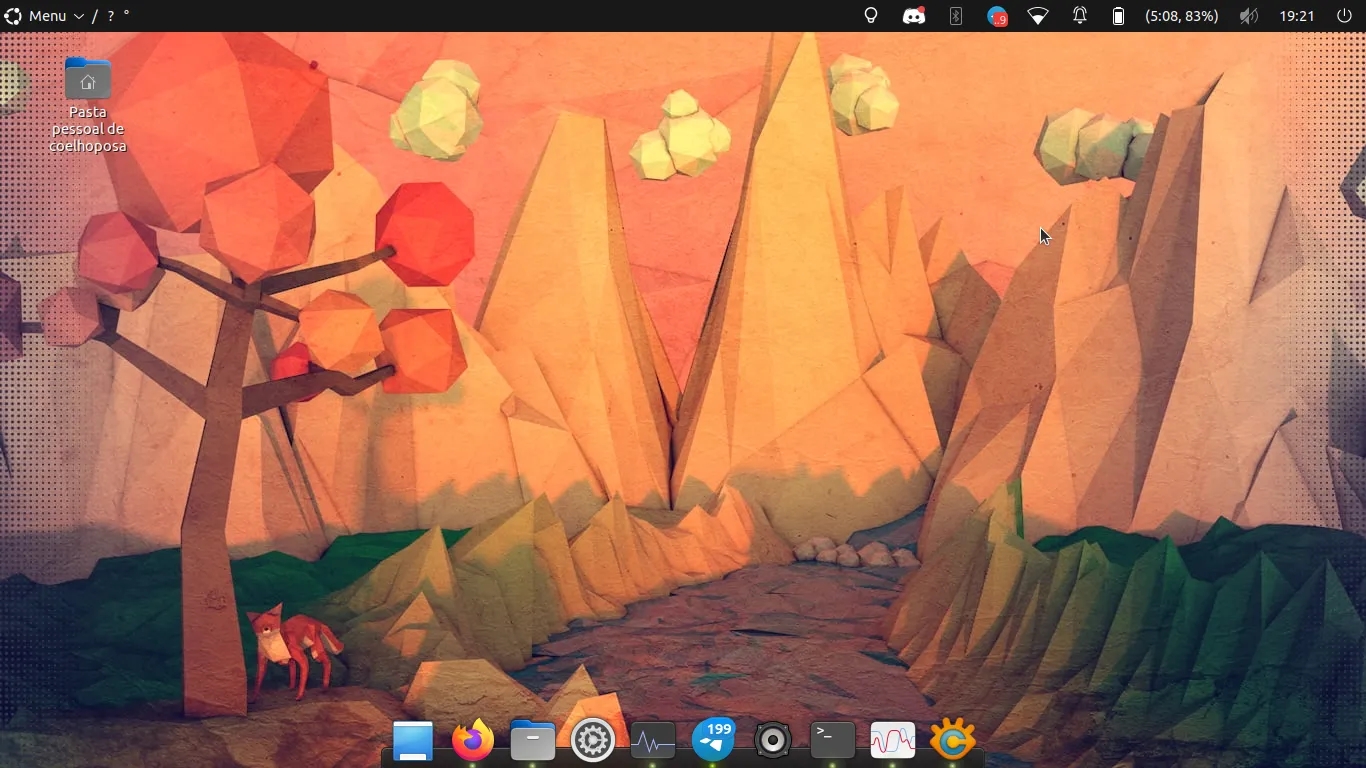Expand the Menu dropdown chevron
The image size is (1366, 768).
point(78,16)
